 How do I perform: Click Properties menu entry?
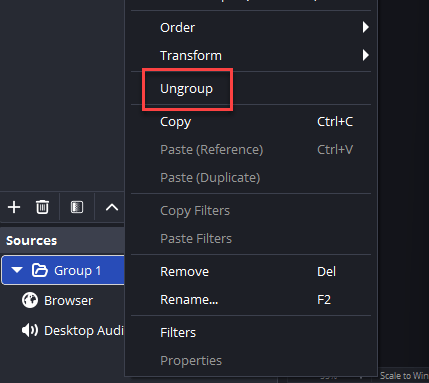(x=251, y=361)
